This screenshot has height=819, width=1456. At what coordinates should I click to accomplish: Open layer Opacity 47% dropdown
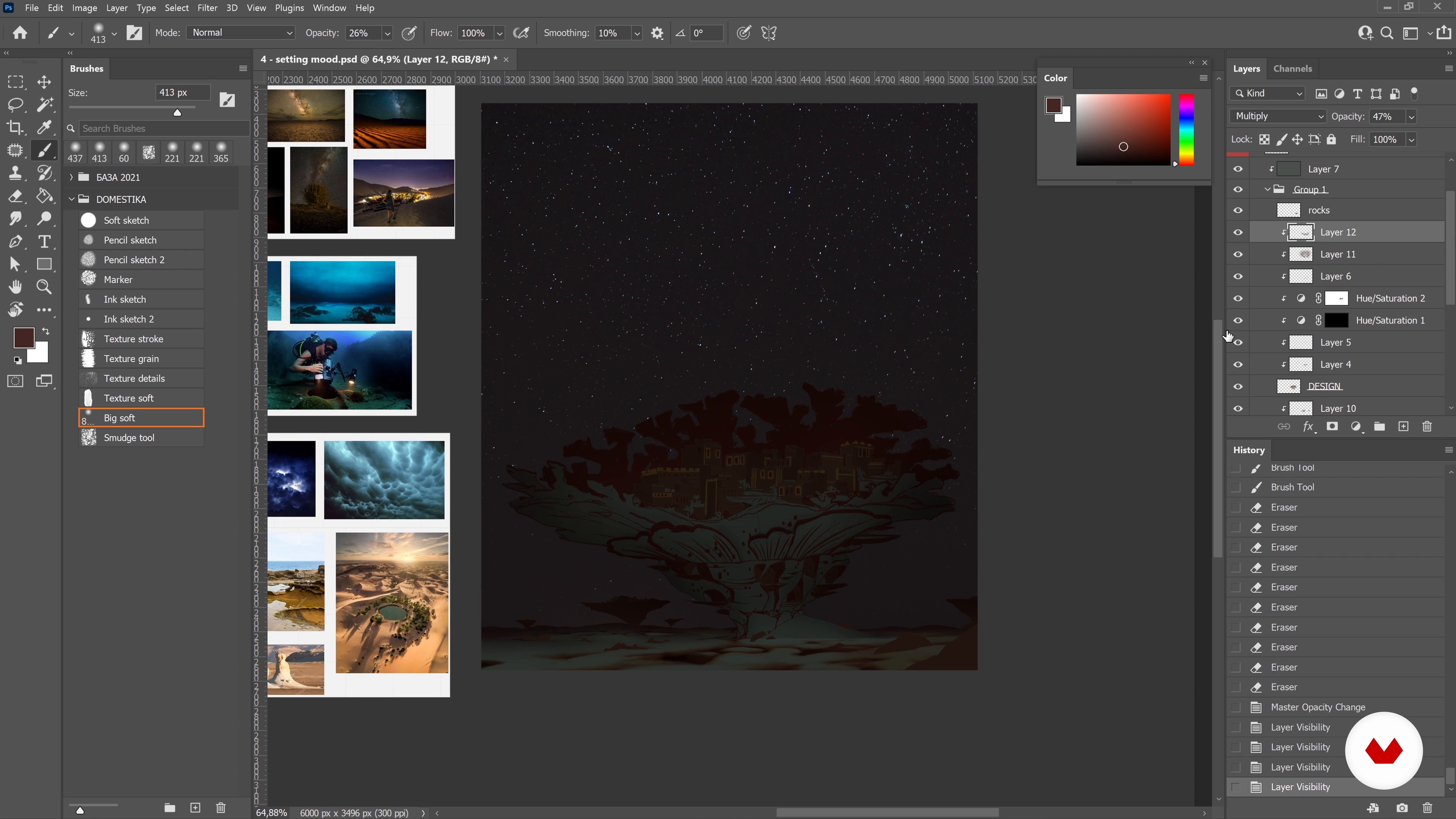pyautogui.click(x=1411, y=117)
